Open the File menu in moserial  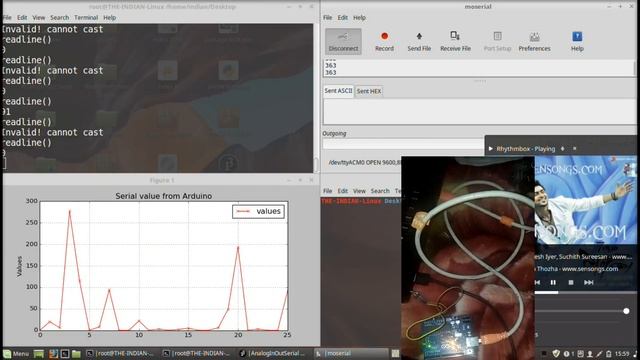[327, 18]
